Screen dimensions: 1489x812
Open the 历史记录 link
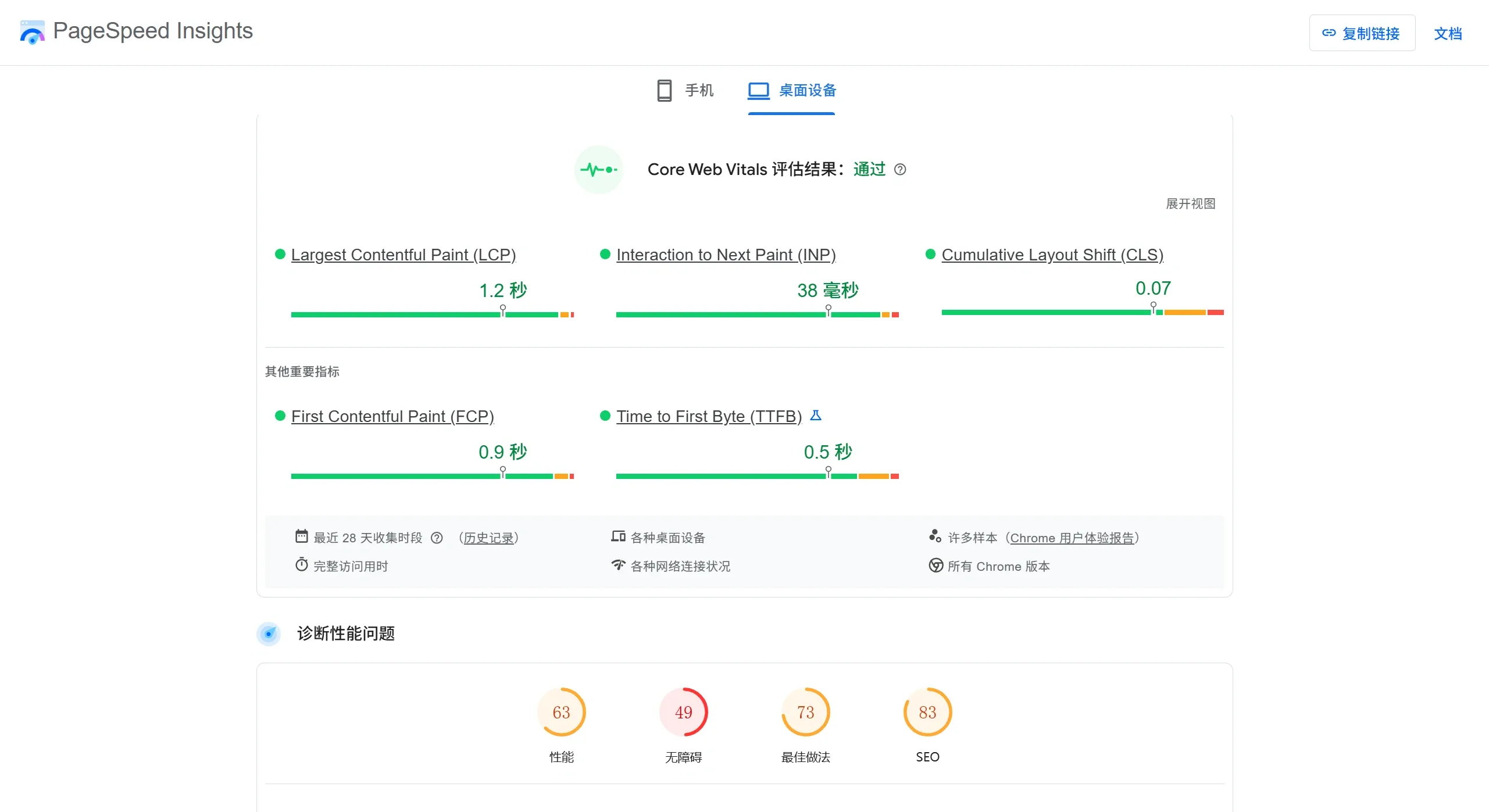click(x=488, y=538)
